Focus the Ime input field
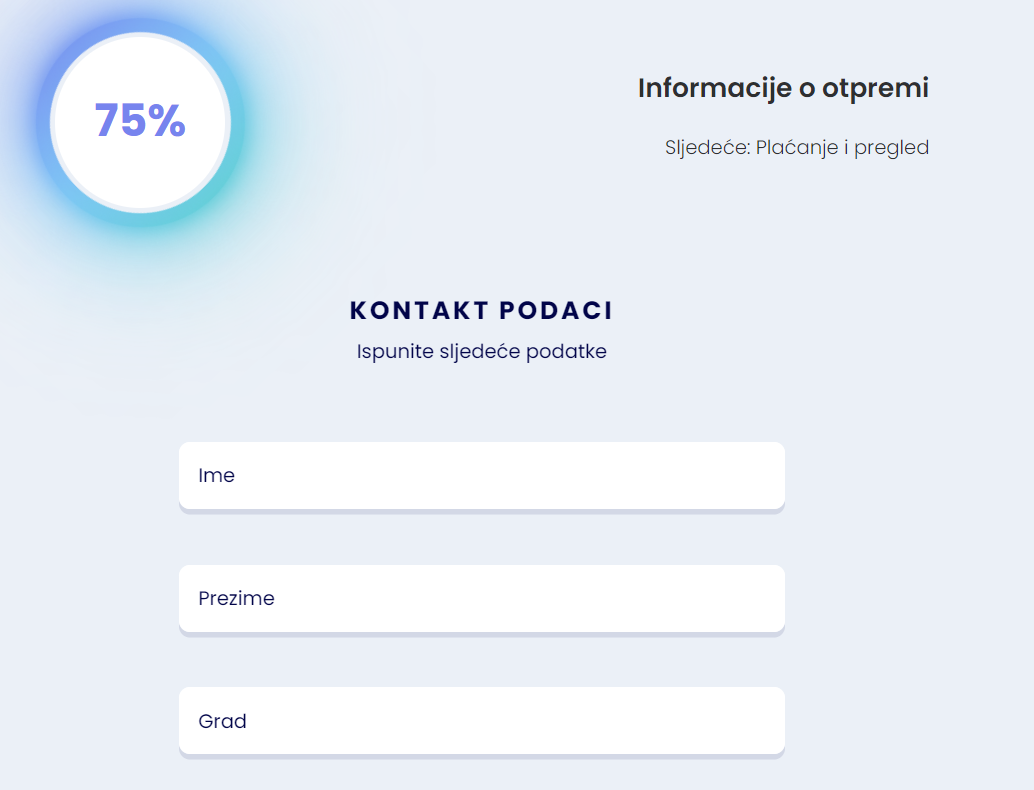 click(x=481, y=476)
